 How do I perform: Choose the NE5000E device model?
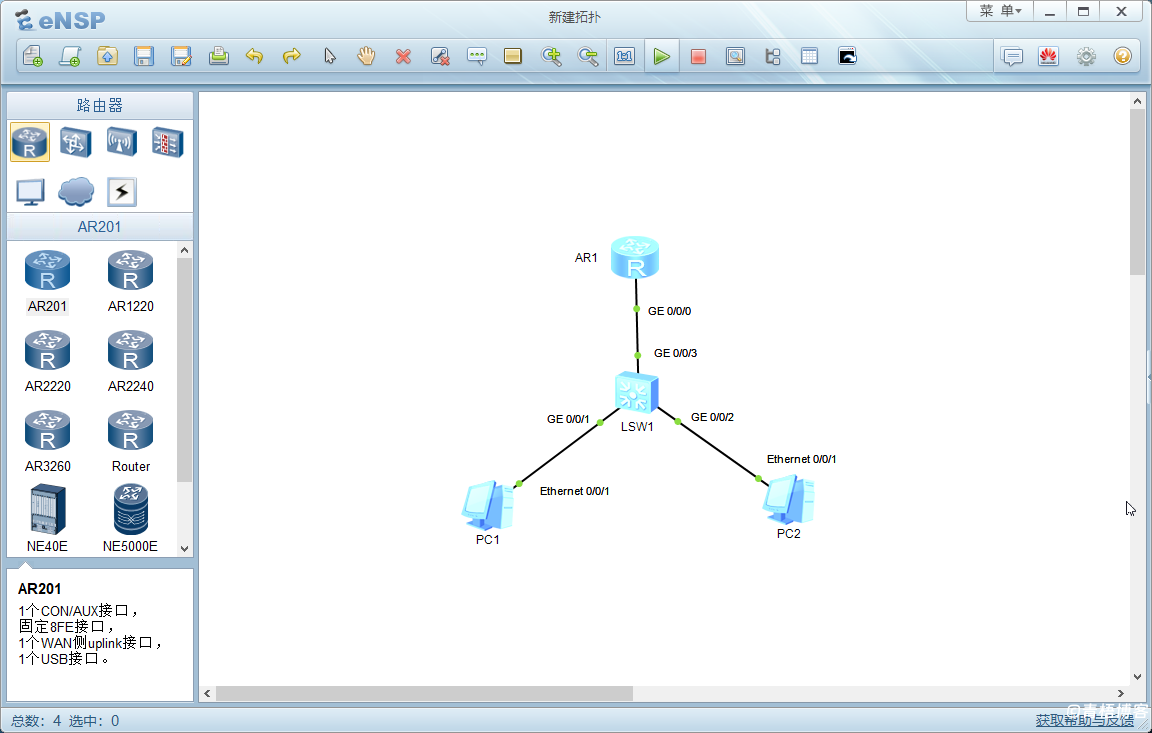131,518
